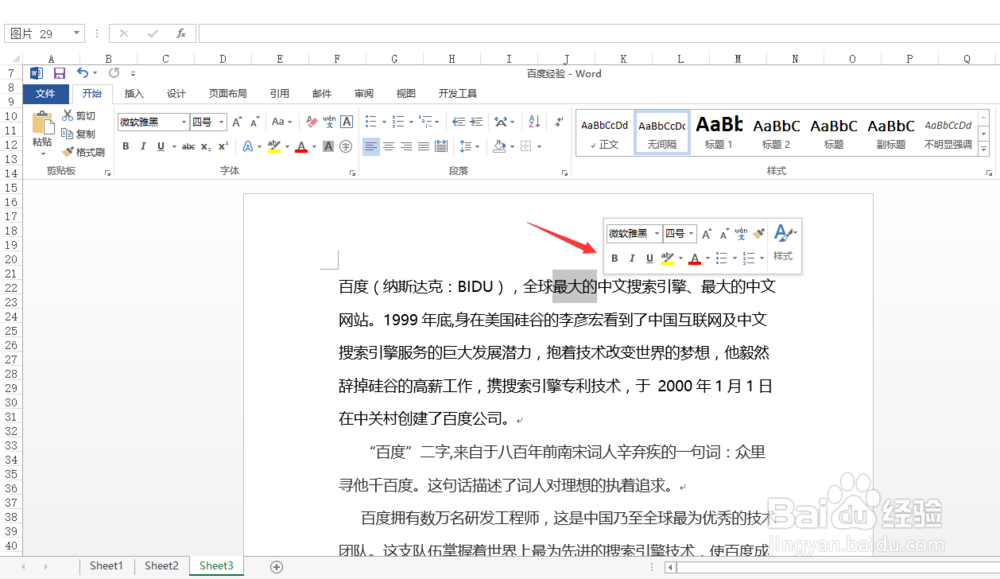Click ribbon Shrink Font icon
The image size is (1000, 579).
tap(254, 122)
